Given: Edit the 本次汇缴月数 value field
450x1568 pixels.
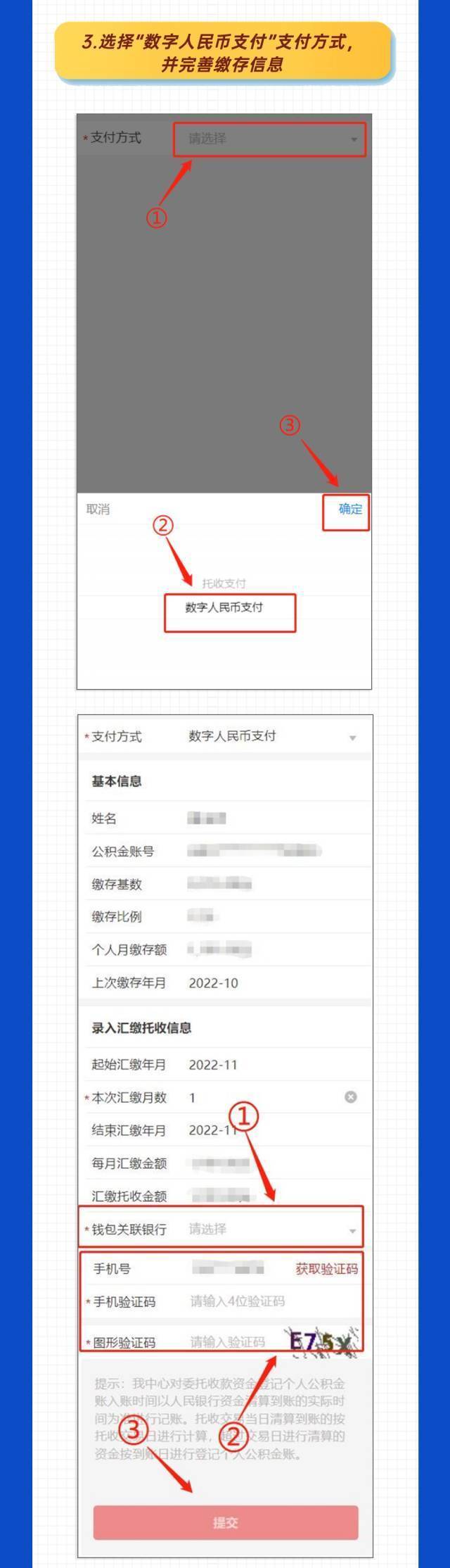Looking at the screenshot, I should click(x=264, y=1097).
